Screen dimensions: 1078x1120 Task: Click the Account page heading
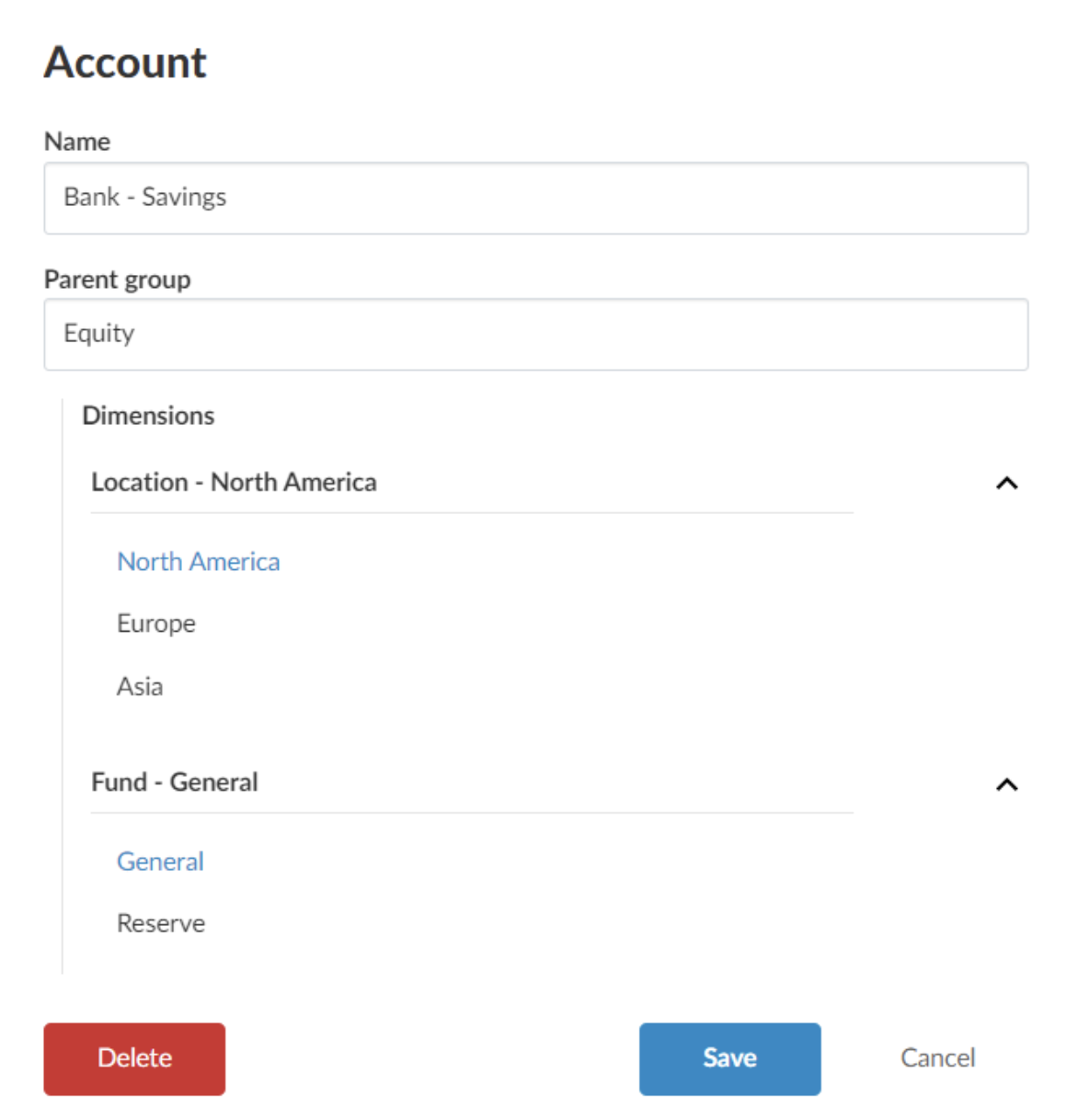125,63
